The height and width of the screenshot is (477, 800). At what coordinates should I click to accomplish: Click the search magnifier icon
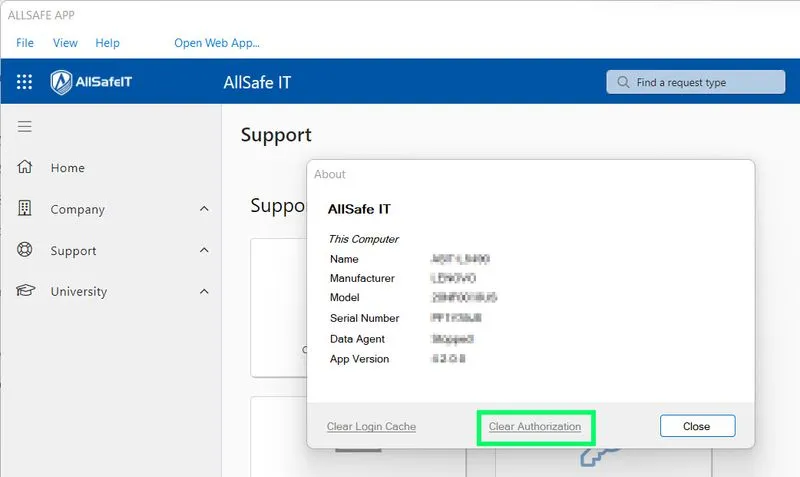tap(623, 82)
